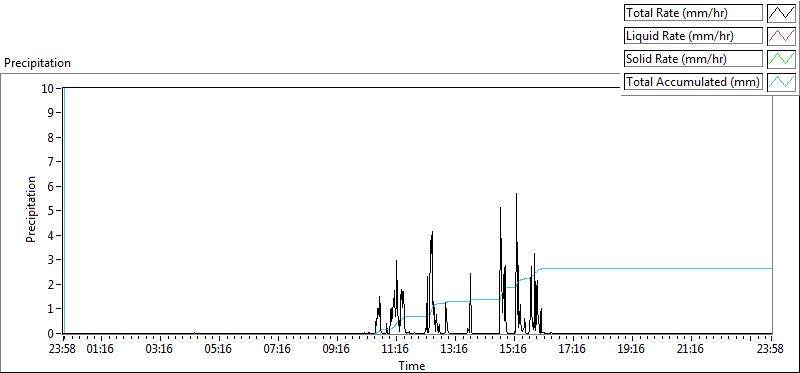Click the vertical Precipitation y-axis label
The width and height of the screenshot is (800, 373).
(x=32, y=210)
